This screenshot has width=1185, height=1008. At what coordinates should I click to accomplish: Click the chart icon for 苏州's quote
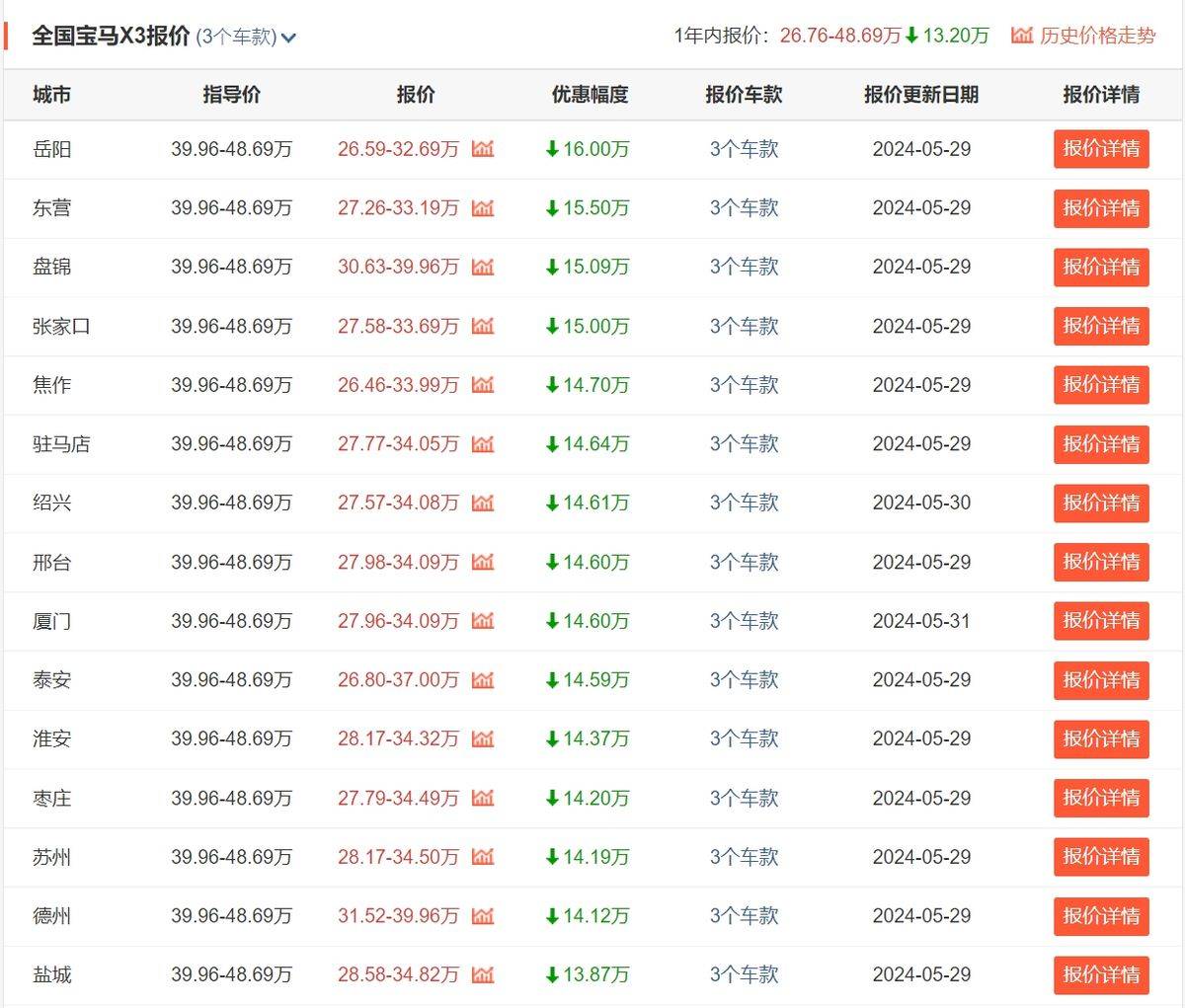482,857
